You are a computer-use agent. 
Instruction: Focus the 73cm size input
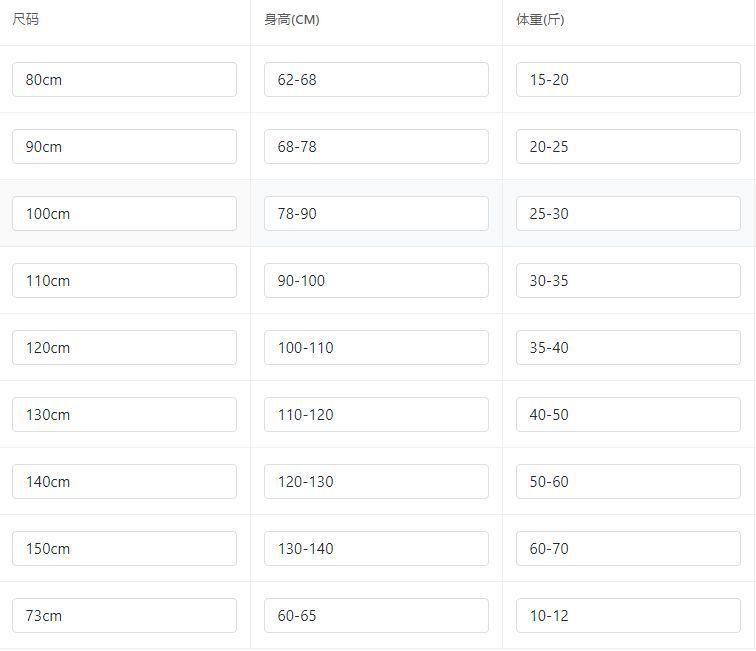(124, 616)
